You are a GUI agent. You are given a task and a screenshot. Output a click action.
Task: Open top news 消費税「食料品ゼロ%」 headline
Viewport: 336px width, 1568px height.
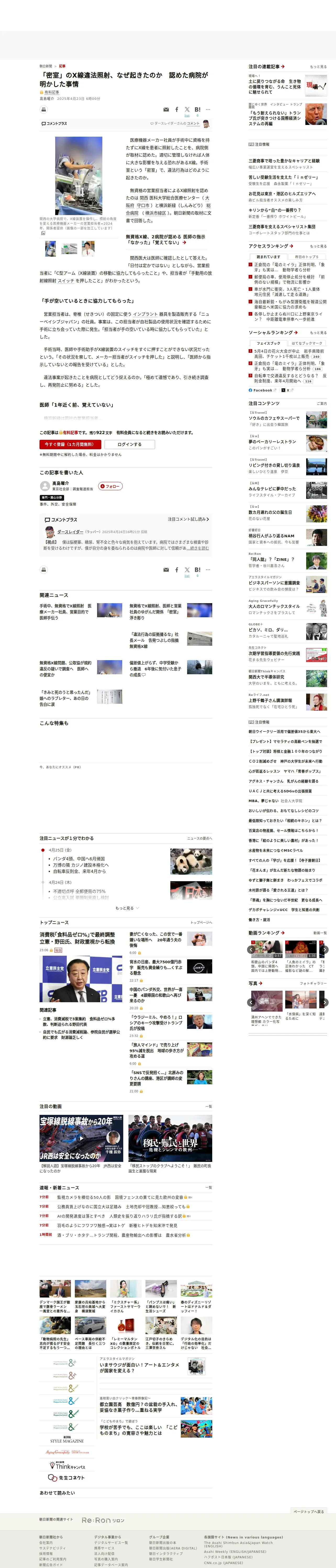77,938
